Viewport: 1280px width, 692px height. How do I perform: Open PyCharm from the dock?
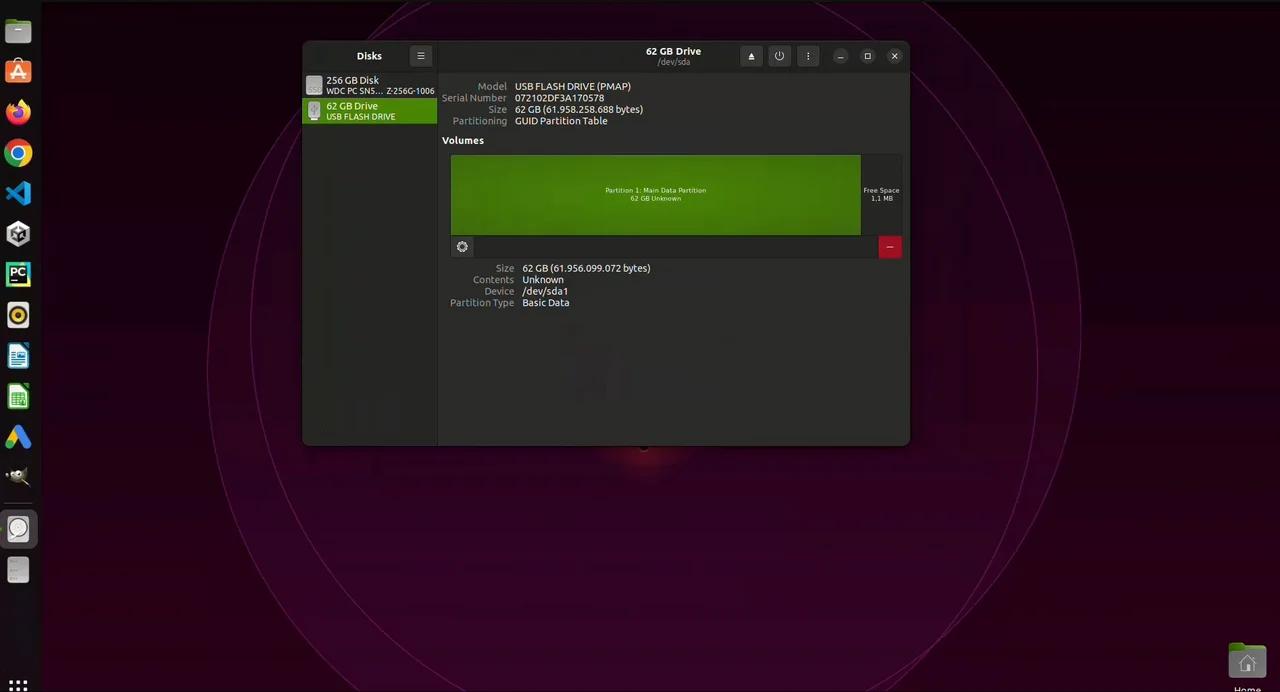(18, 273)
